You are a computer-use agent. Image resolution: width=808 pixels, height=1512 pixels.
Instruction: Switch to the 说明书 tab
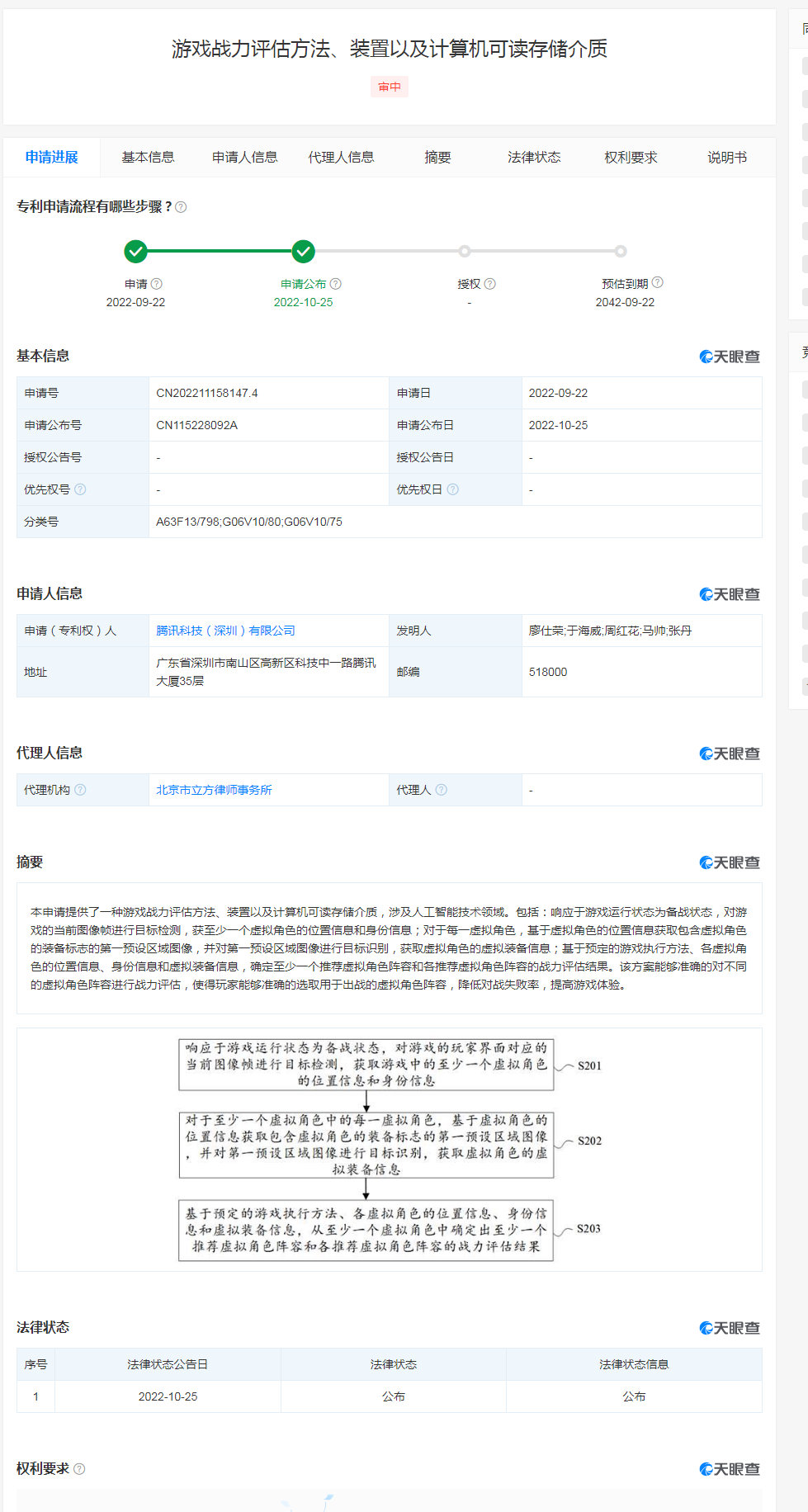coord(727,157)
